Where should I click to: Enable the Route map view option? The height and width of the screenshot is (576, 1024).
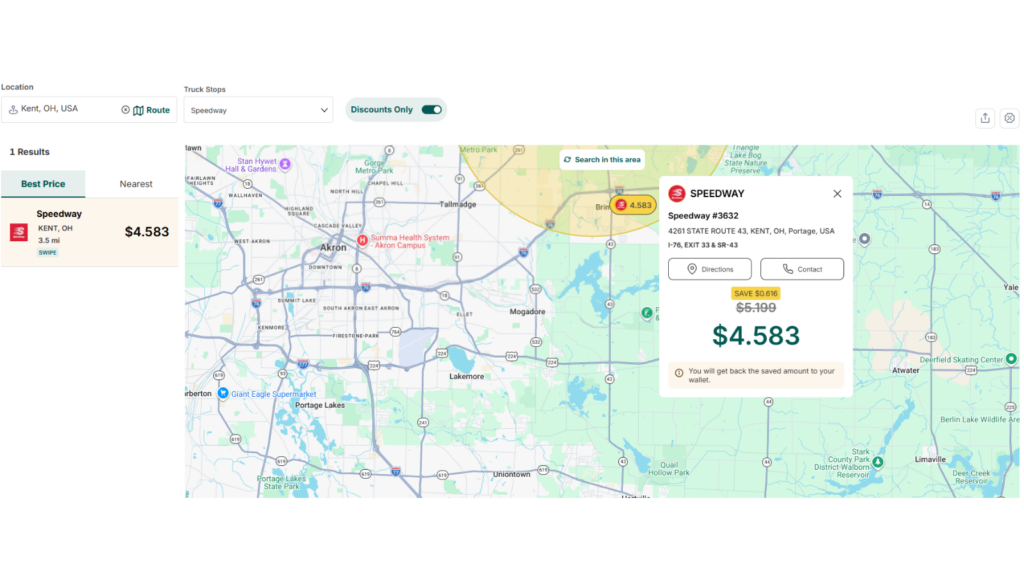(152, 110)
